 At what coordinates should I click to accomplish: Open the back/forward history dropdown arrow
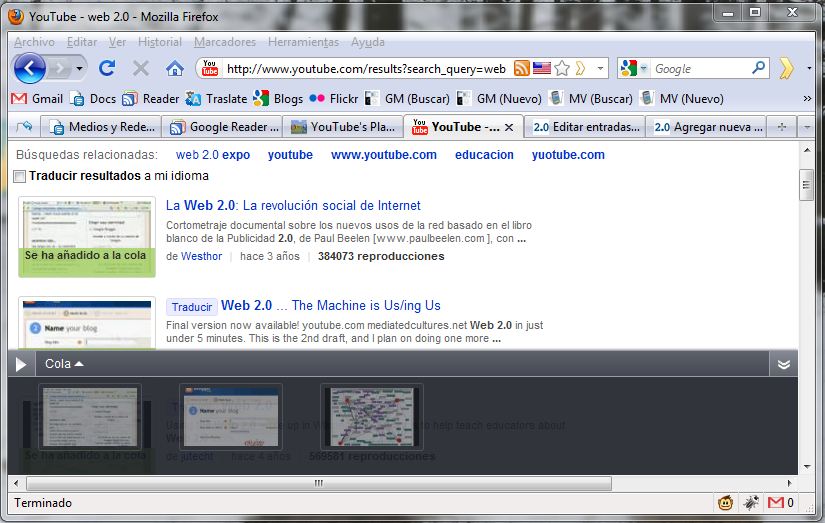[x=79, y=68]
